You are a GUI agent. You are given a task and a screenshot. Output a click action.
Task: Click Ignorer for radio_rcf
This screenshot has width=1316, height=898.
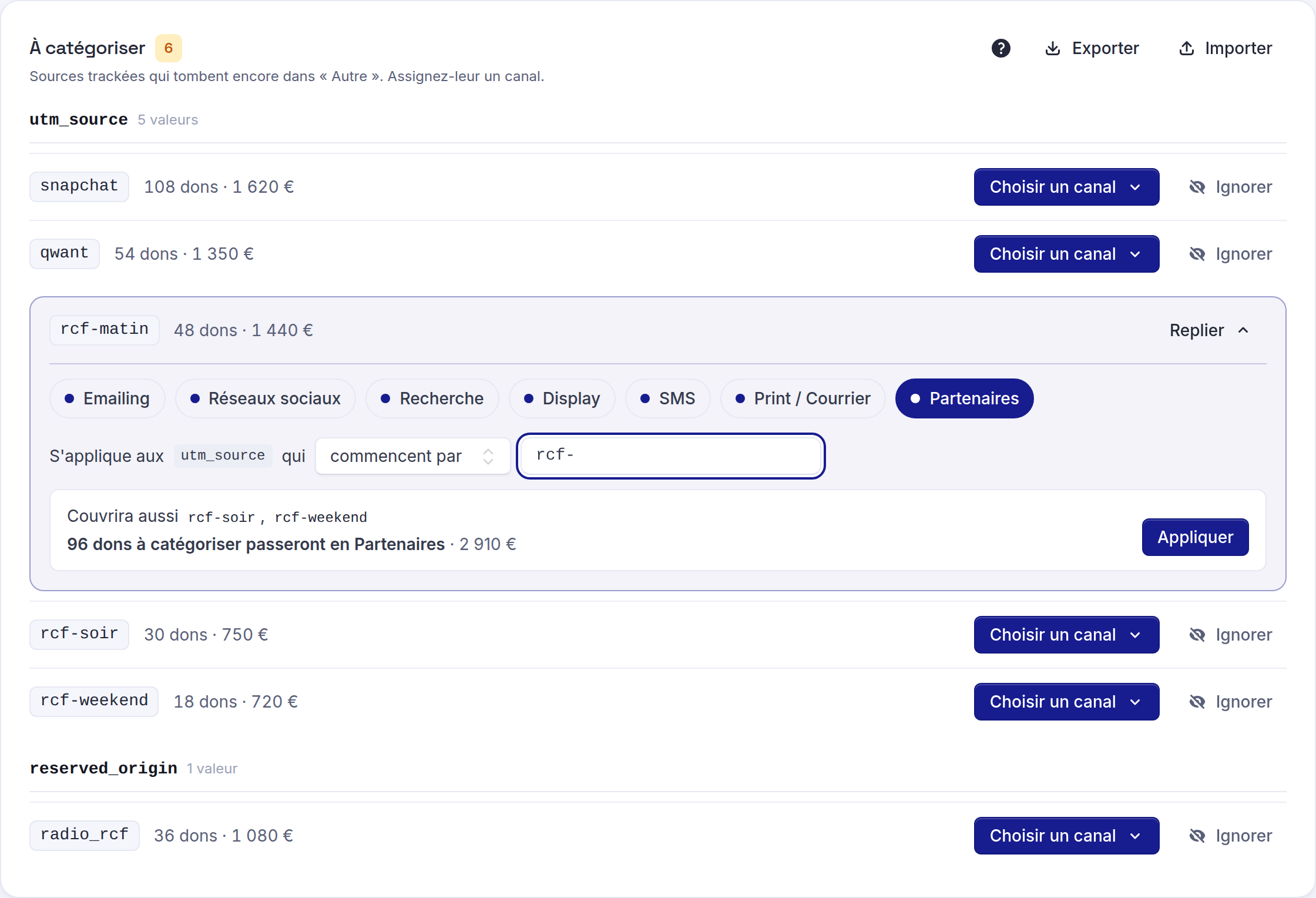pos(1244,836)
